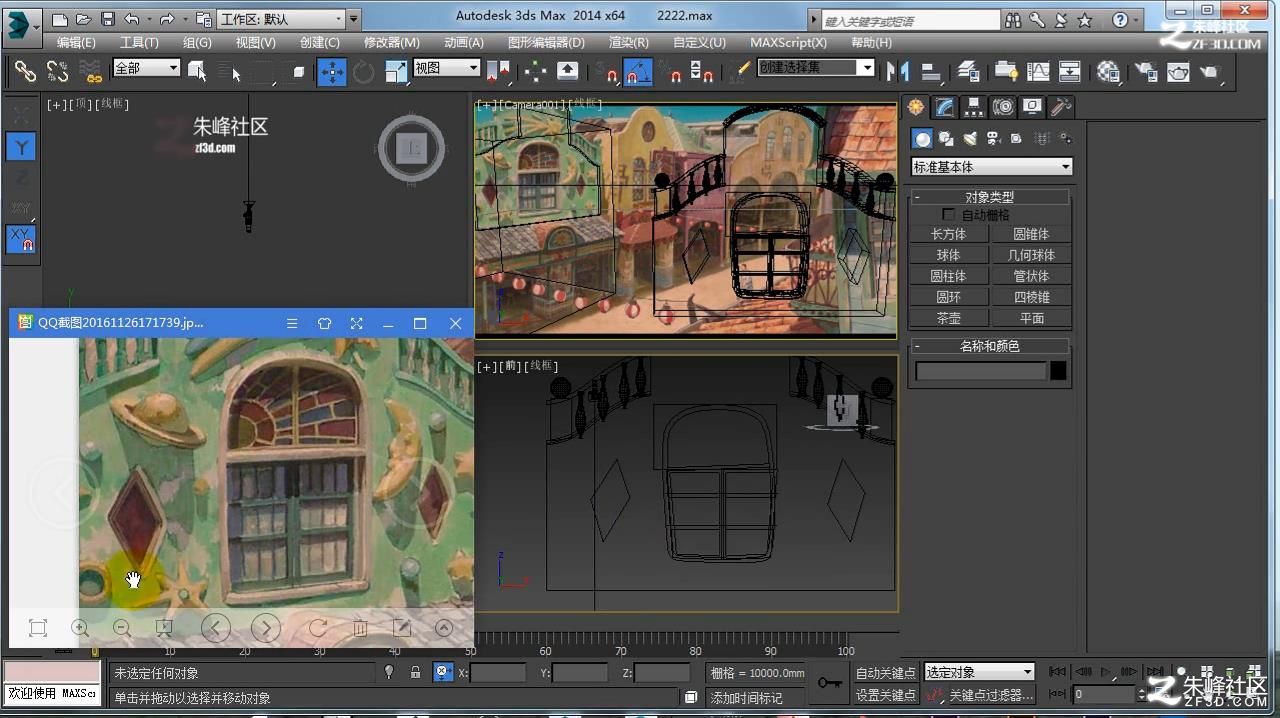Open the Hierarchy panel tab icon
Image resolution: width=1280 pixels, height=718 pixels.
[973, 107]
